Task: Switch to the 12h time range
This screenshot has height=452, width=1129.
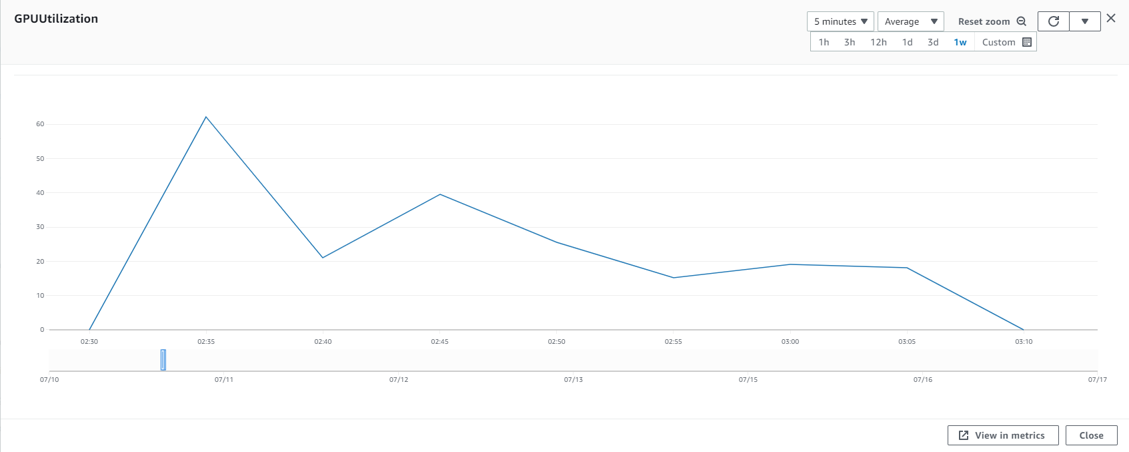Action: (878, 42)
